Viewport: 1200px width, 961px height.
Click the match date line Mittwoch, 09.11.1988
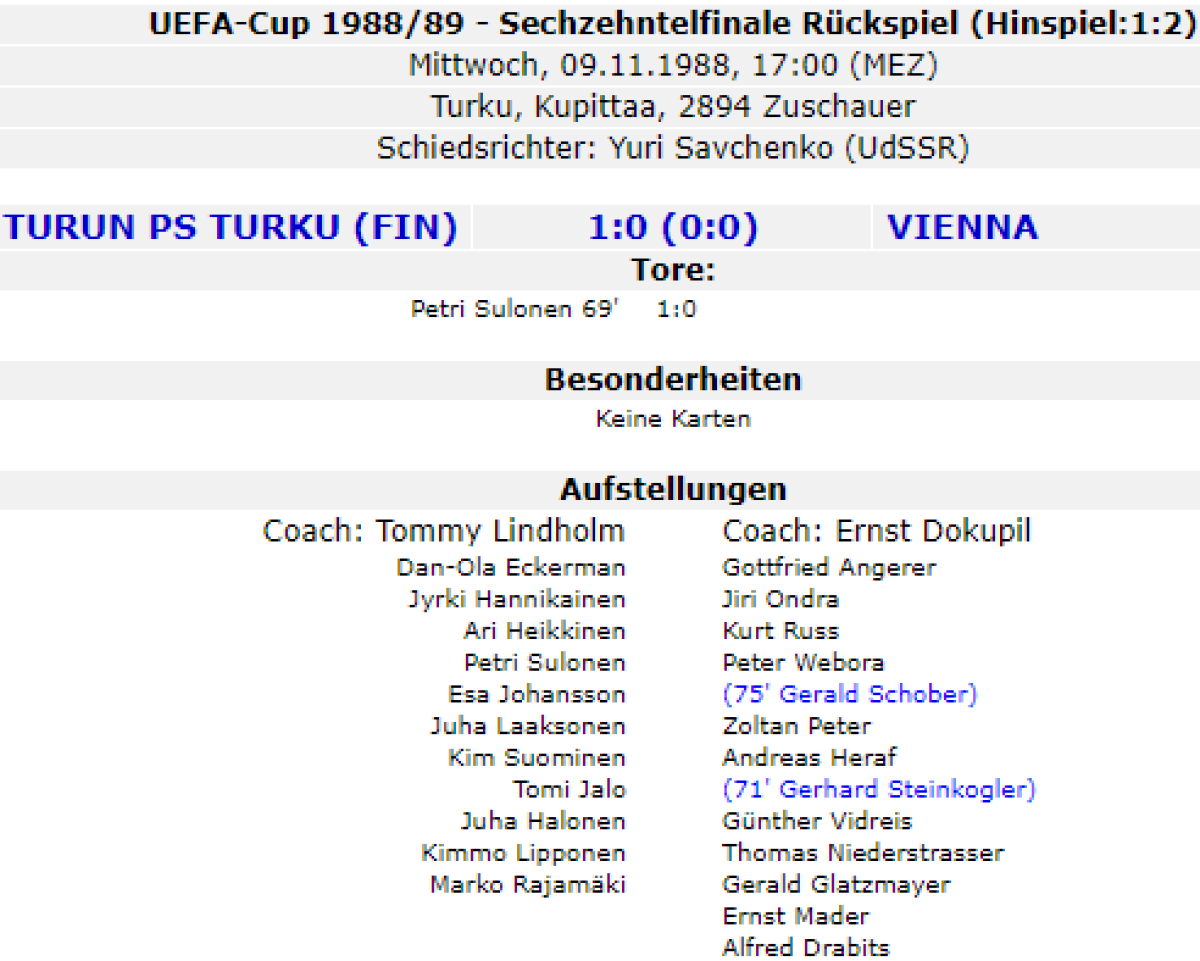click(673, 65)
